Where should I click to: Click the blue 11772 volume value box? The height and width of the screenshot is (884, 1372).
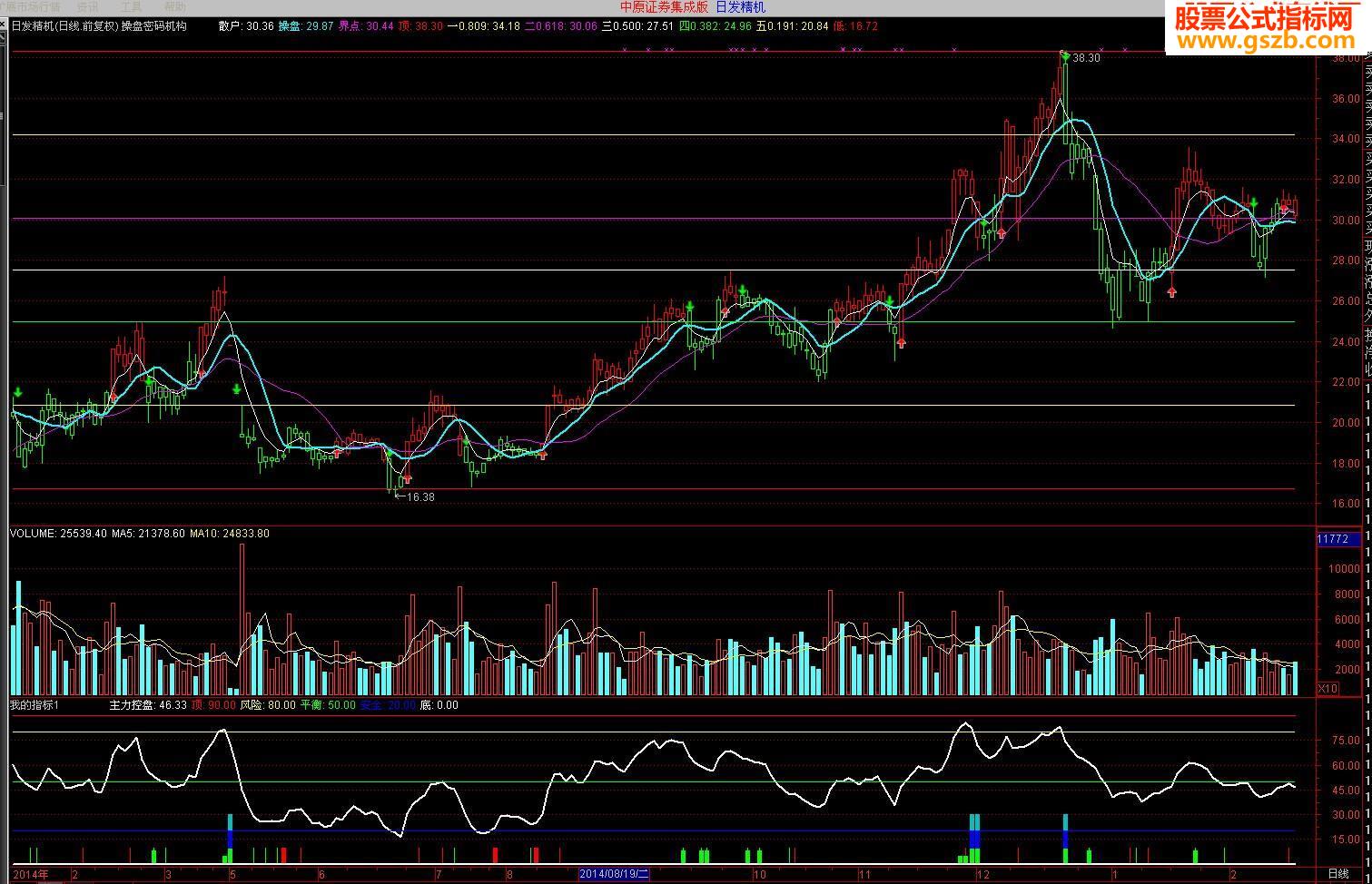[x=1338, y=539]
